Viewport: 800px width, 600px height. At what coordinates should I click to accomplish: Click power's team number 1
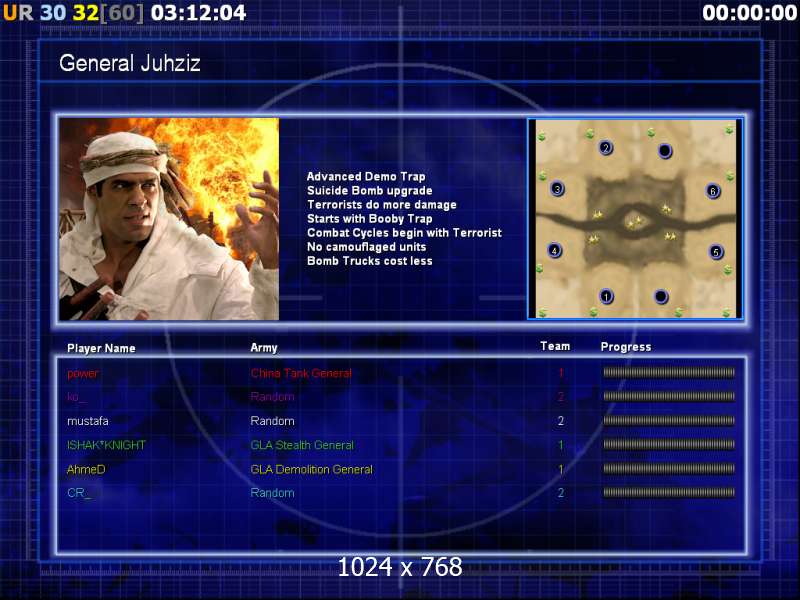point(561,373)
